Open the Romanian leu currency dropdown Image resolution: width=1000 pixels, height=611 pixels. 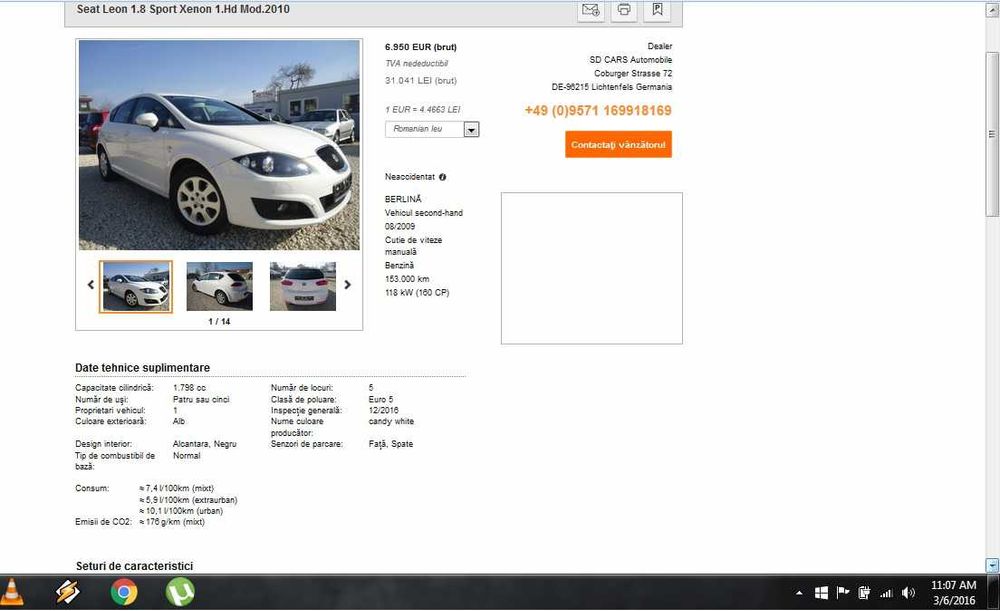[432, 129]
